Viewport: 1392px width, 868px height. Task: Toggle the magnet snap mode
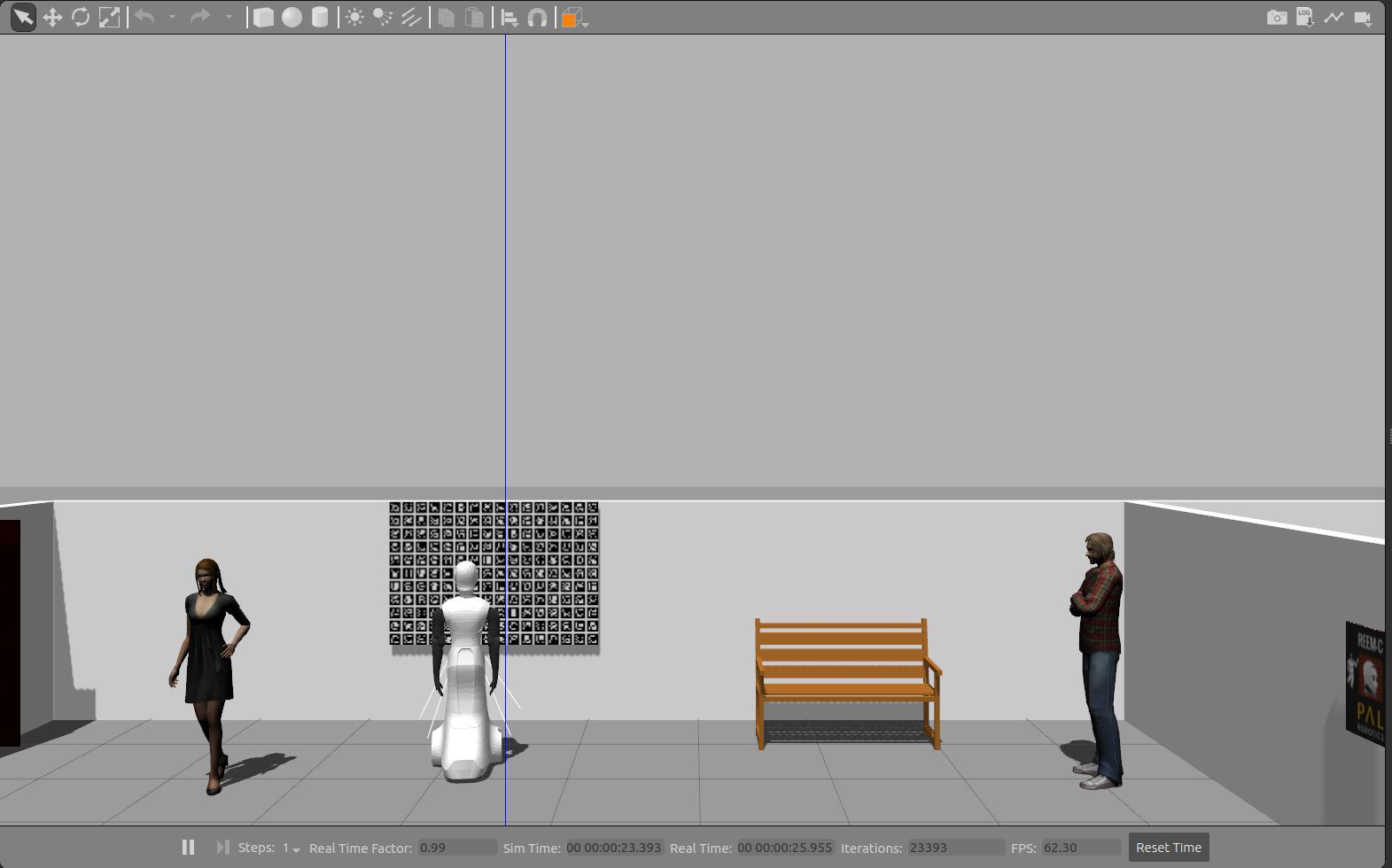[x=537, y=18]
